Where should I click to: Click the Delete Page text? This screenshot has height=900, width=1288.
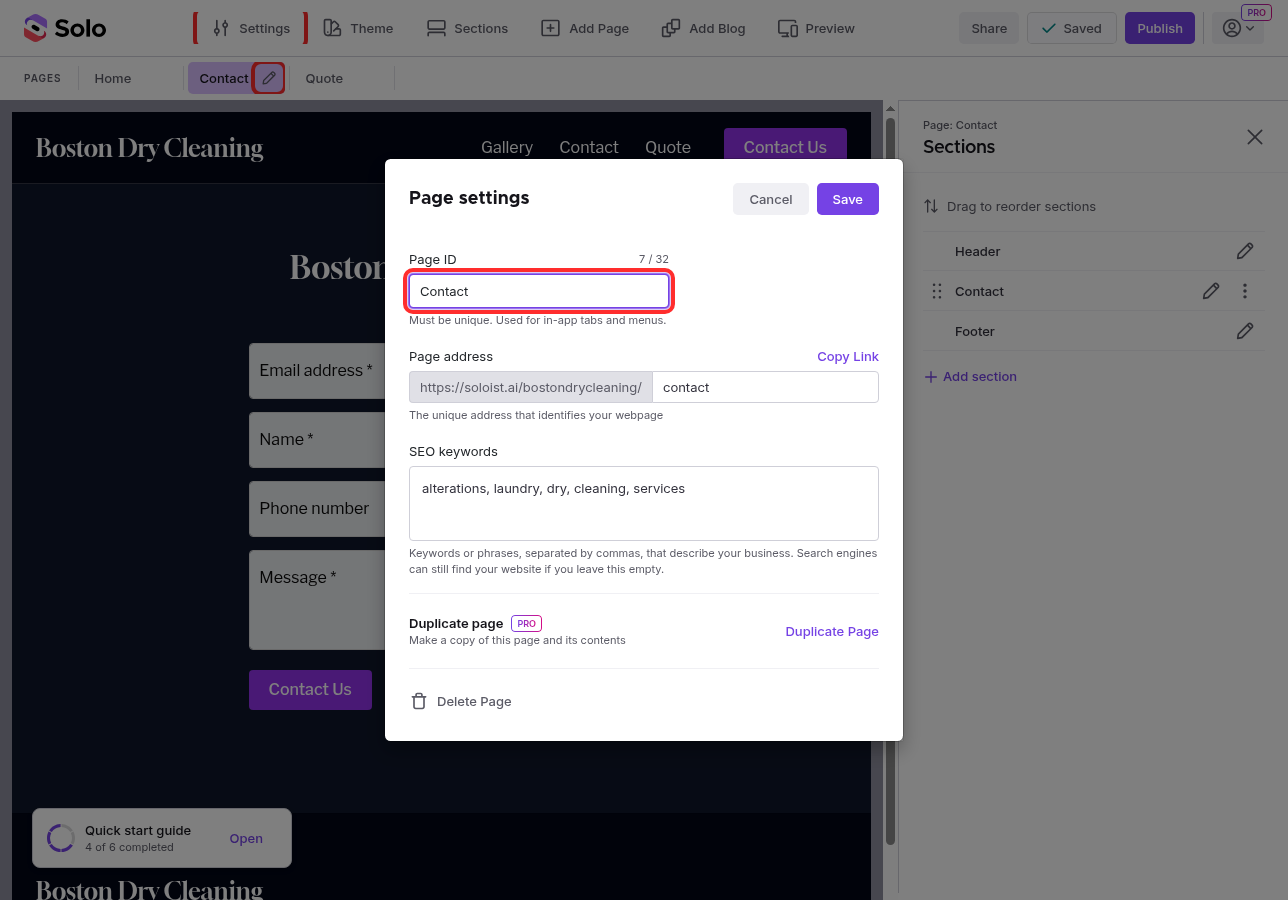[x=474, y=701]
